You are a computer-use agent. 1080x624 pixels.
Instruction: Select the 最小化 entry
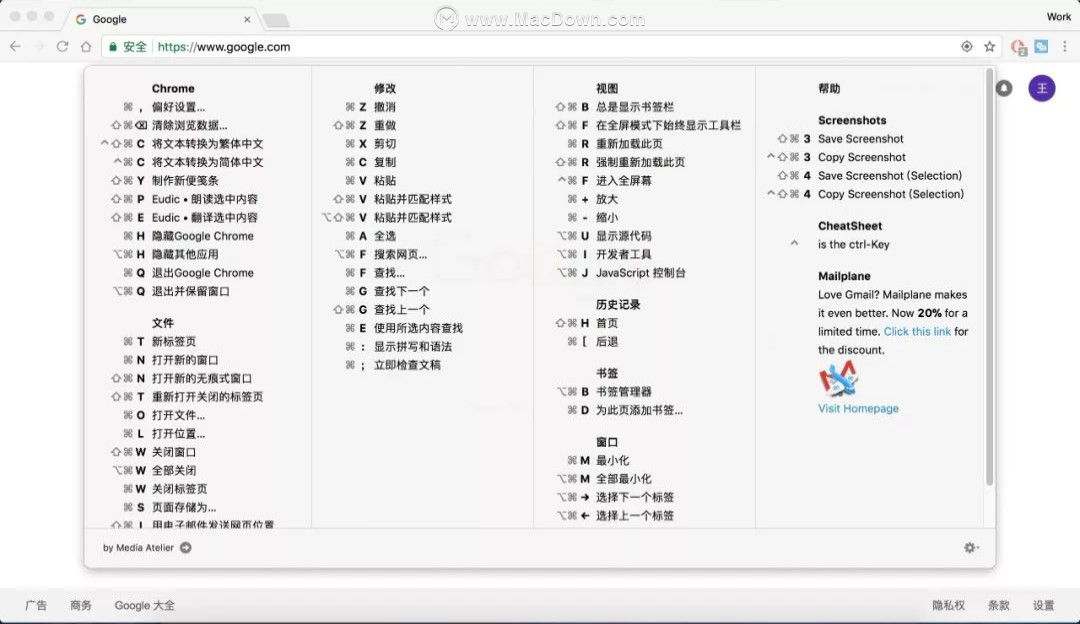coord(612,461)
